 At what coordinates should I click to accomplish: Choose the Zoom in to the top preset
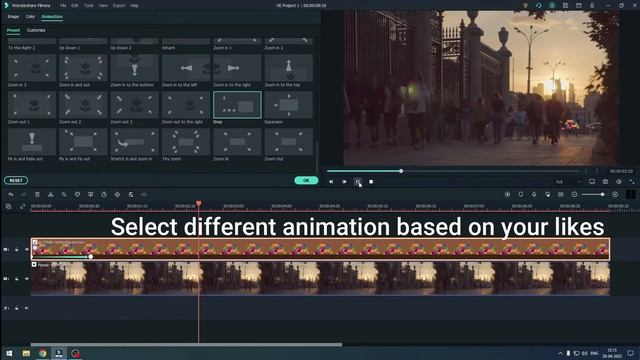coord(289,71)
